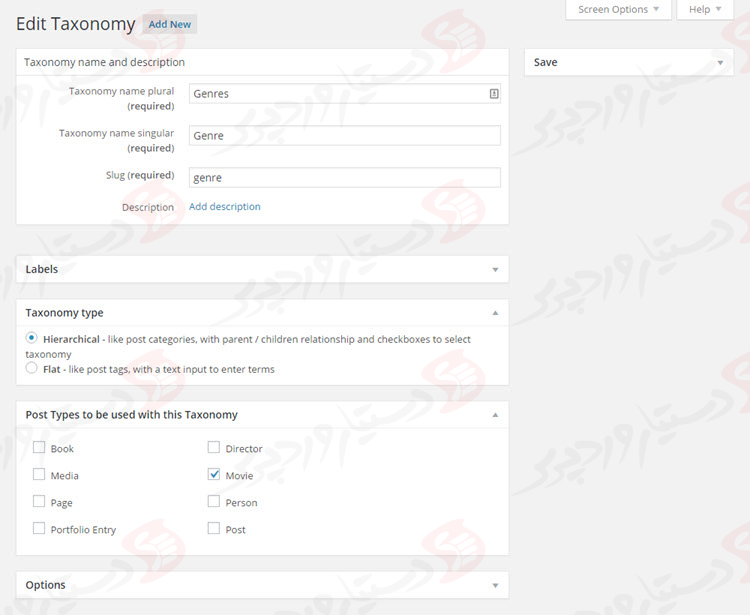Check the Director post type checkbox

[x=214, y=447]
